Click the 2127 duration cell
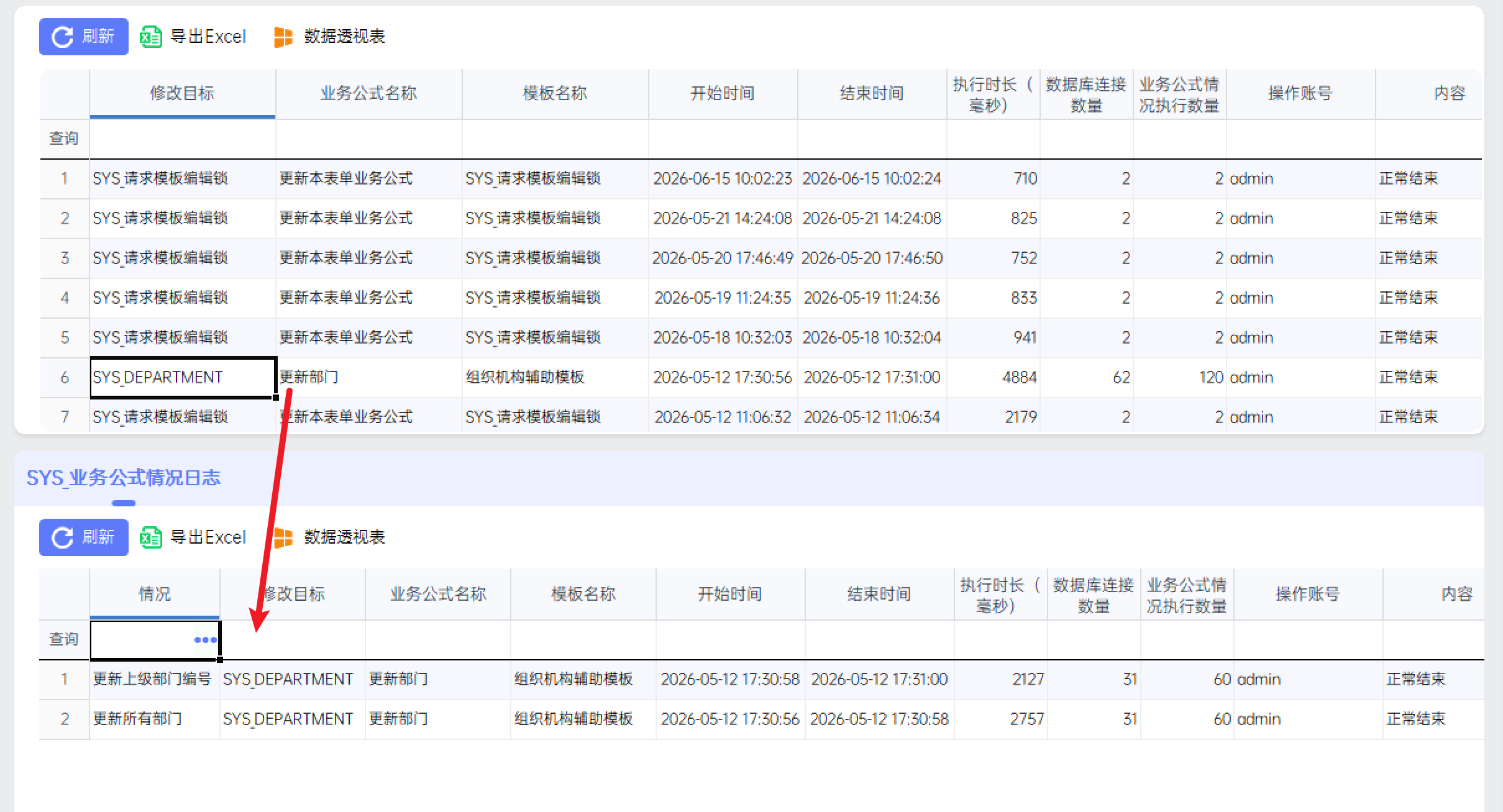The width and height of the screenshot is (1503, 812). coord(1001,679)
